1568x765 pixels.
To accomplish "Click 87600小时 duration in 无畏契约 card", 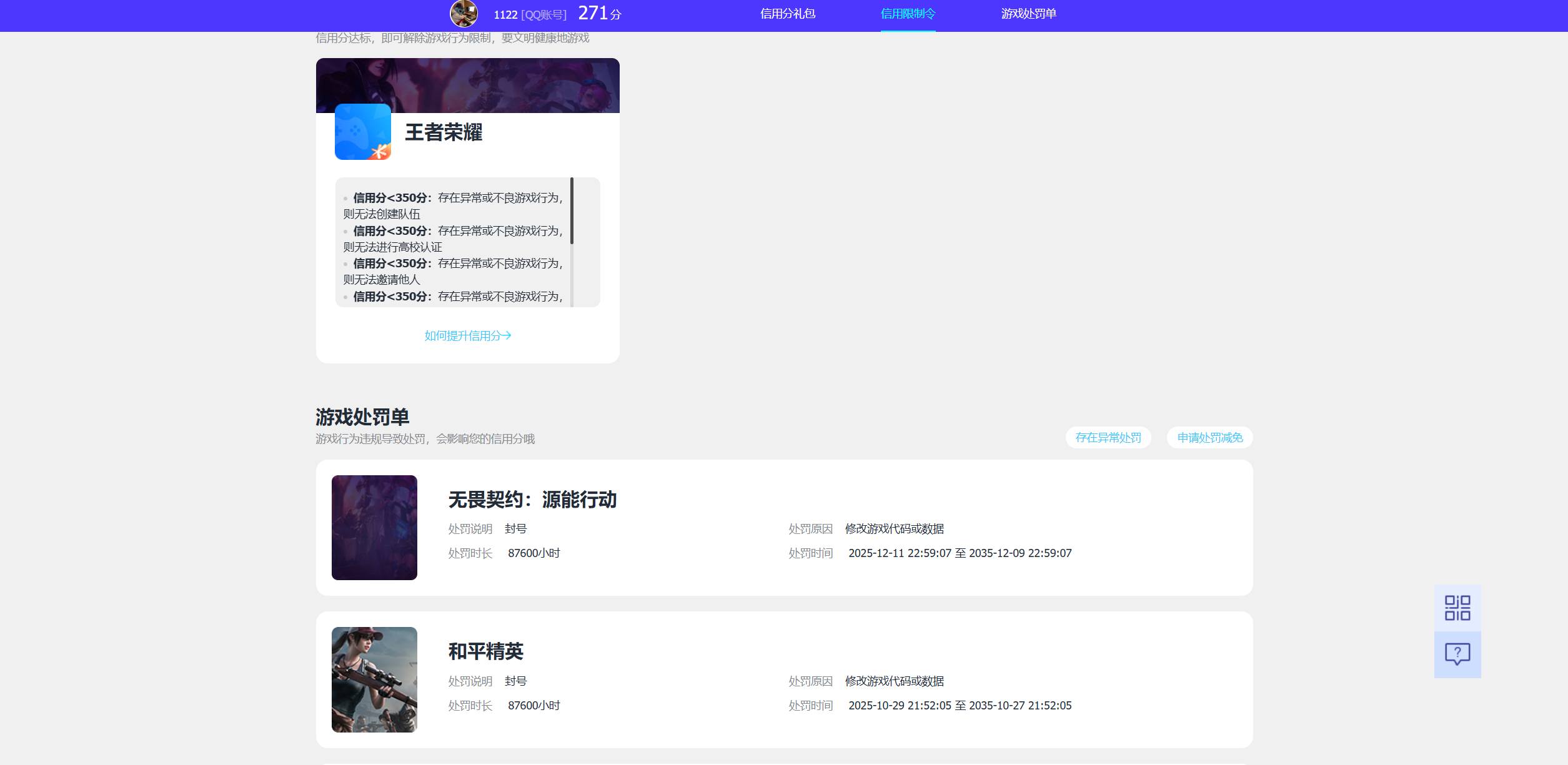I will click(x=534, y=553).
